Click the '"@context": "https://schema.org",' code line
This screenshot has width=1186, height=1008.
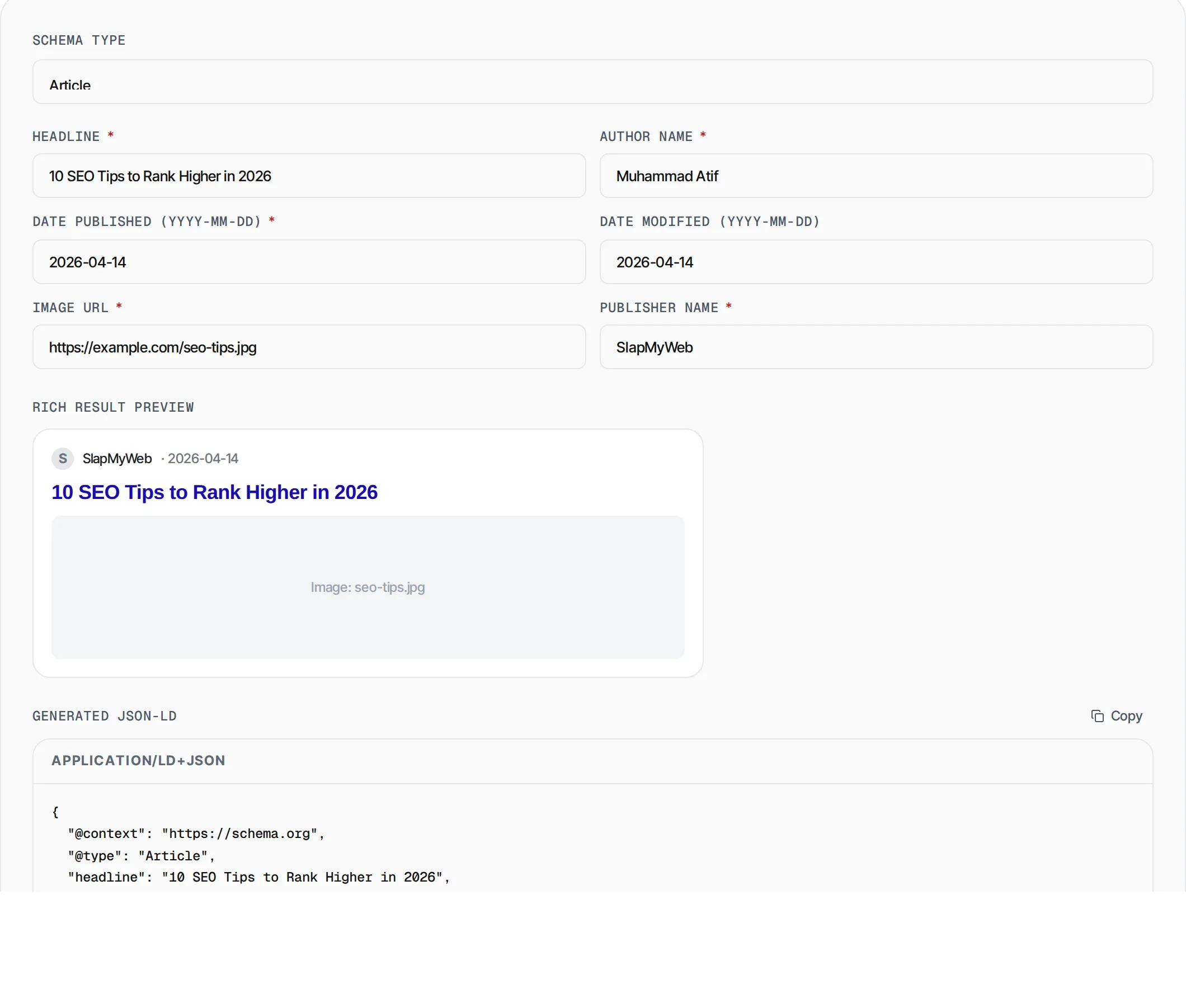[x=196, y=833]
